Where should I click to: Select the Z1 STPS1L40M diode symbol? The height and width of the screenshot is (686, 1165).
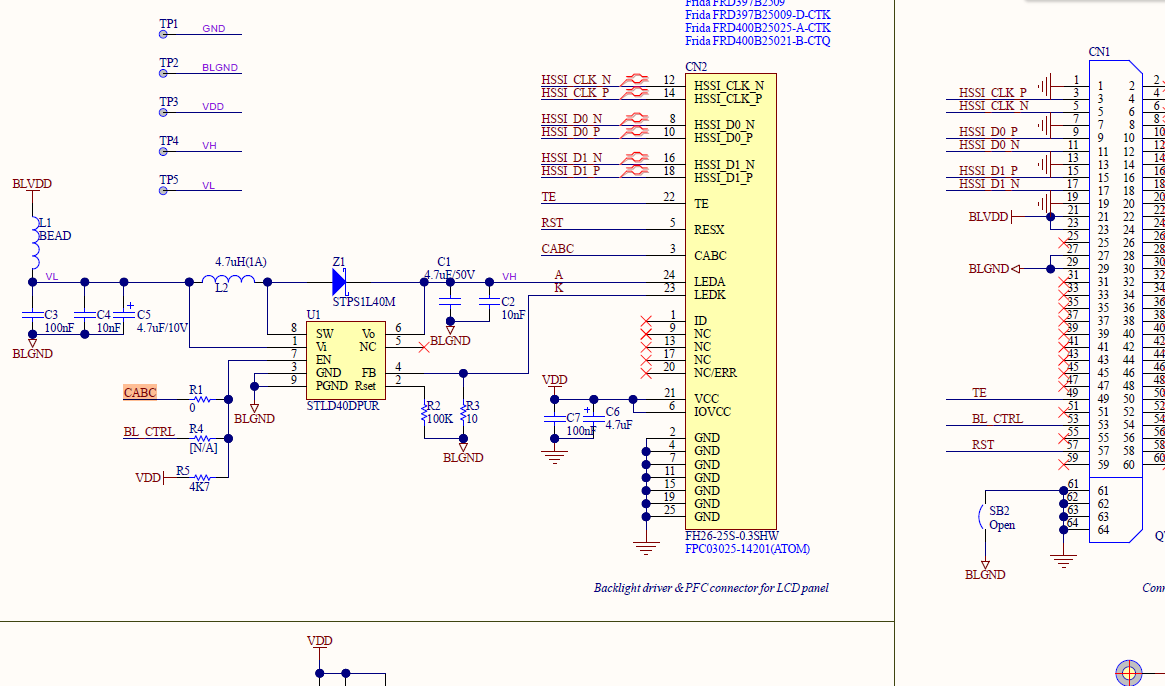click(339, 280)
